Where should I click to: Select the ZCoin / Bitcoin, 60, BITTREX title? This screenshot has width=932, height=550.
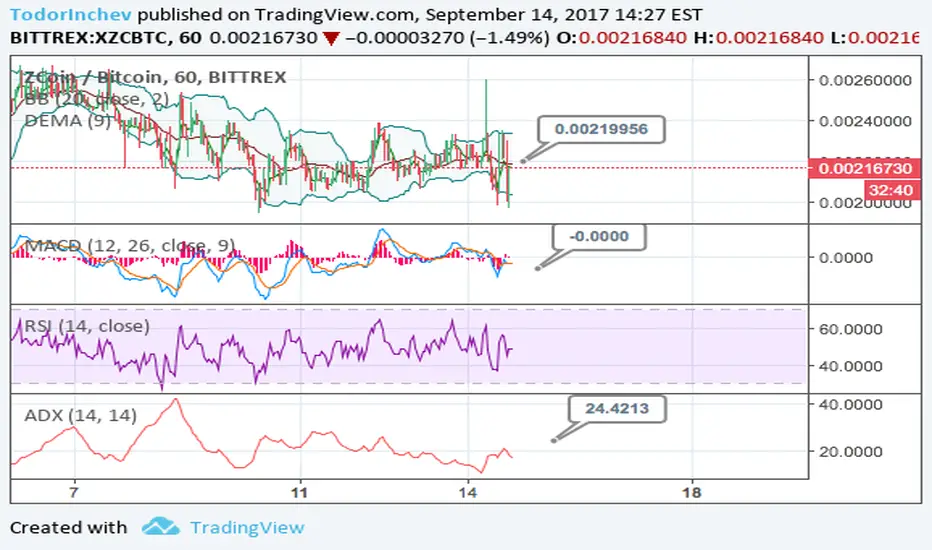155,77
